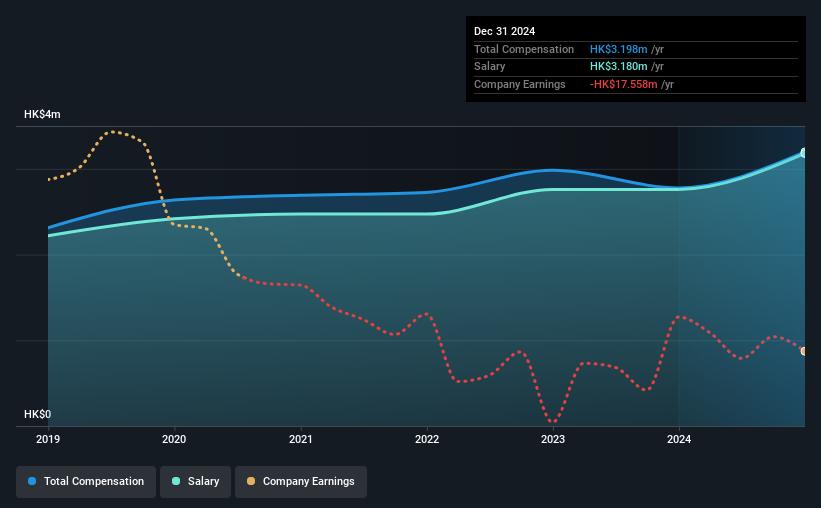Select the 2023 x-axis label

click(x=553, y=439)
